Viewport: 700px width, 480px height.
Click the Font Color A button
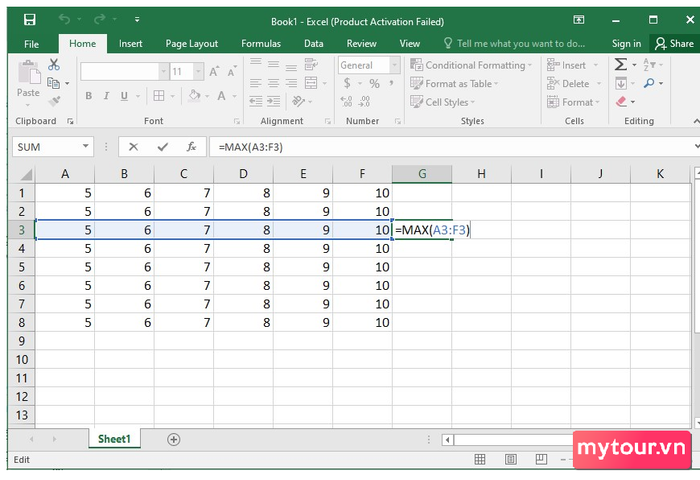[221, 96]
